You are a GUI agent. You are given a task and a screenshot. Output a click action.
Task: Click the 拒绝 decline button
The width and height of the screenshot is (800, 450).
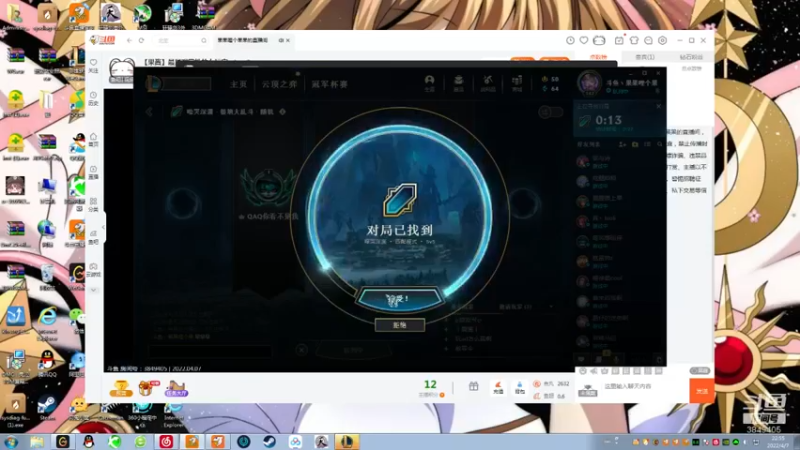pyautogui.click(x=399, y=325)
